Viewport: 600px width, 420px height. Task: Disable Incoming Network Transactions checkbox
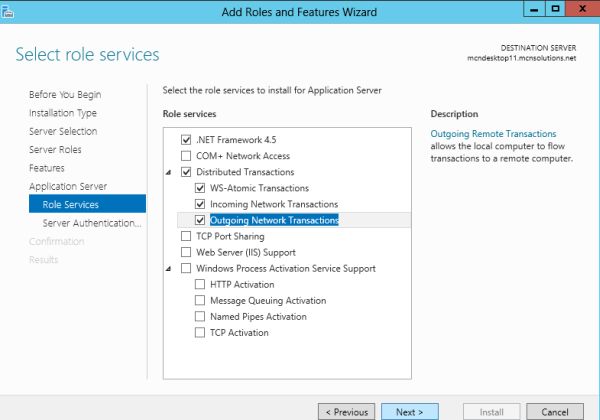[x=201, y=204]
